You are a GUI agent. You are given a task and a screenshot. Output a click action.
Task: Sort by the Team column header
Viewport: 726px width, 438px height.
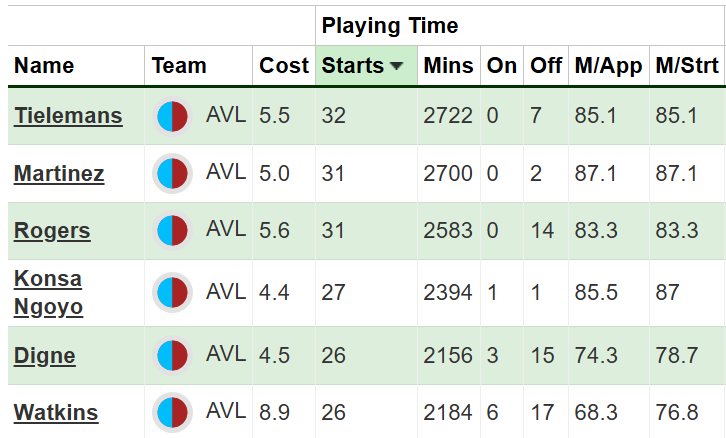point(179,65)
